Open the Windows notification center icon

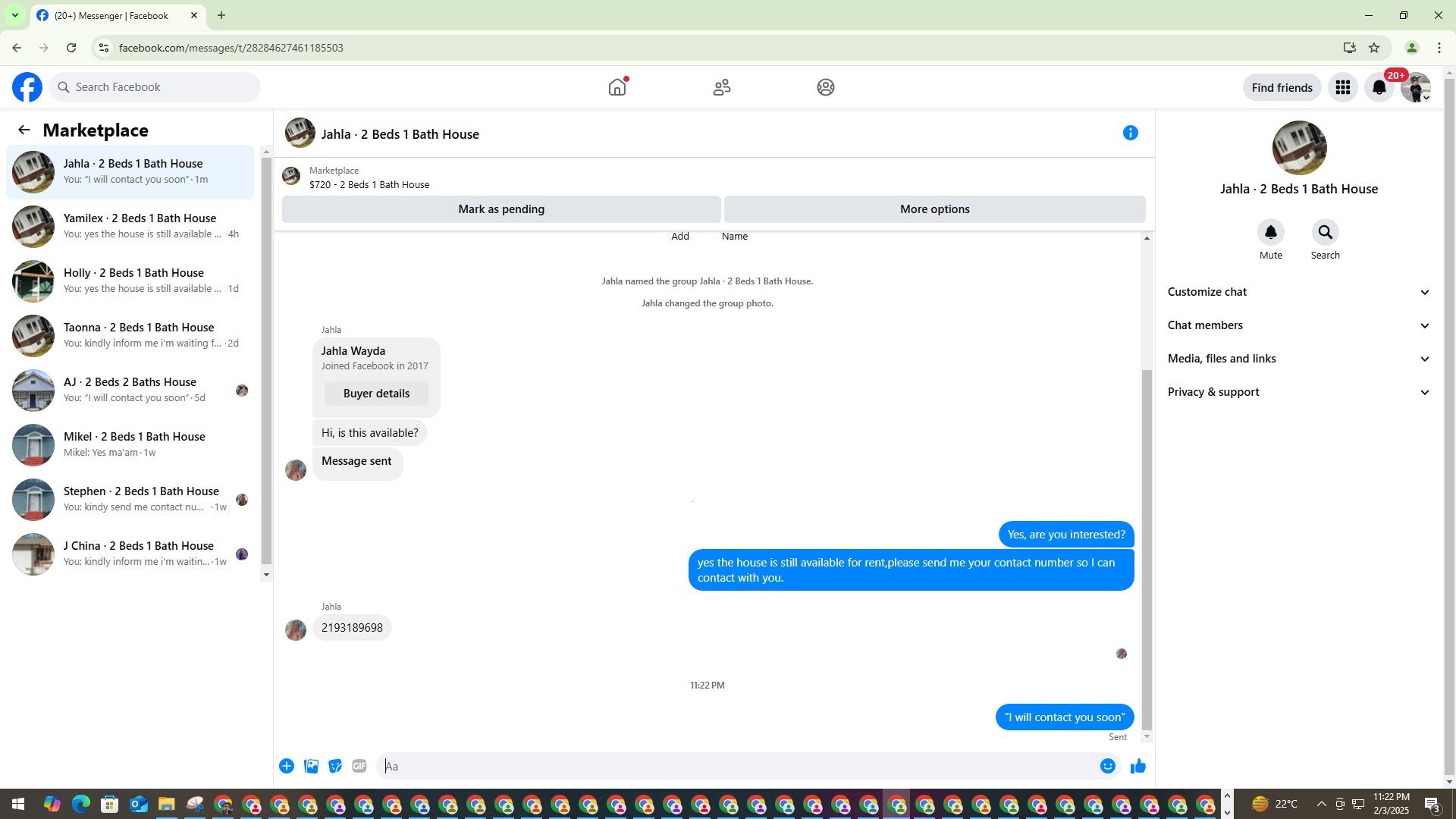click(1432, 805)
